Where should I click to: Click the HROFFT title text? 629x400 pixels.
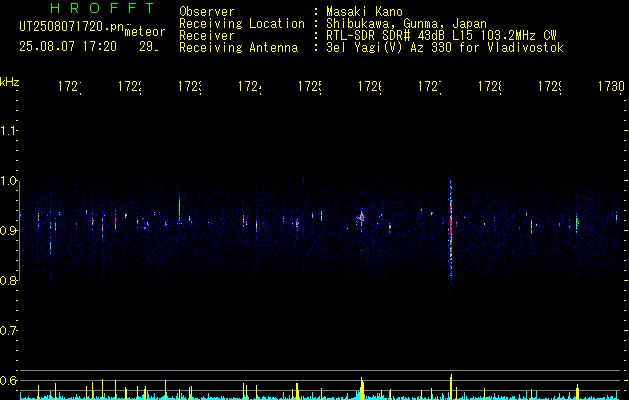(x=103, y=8)
